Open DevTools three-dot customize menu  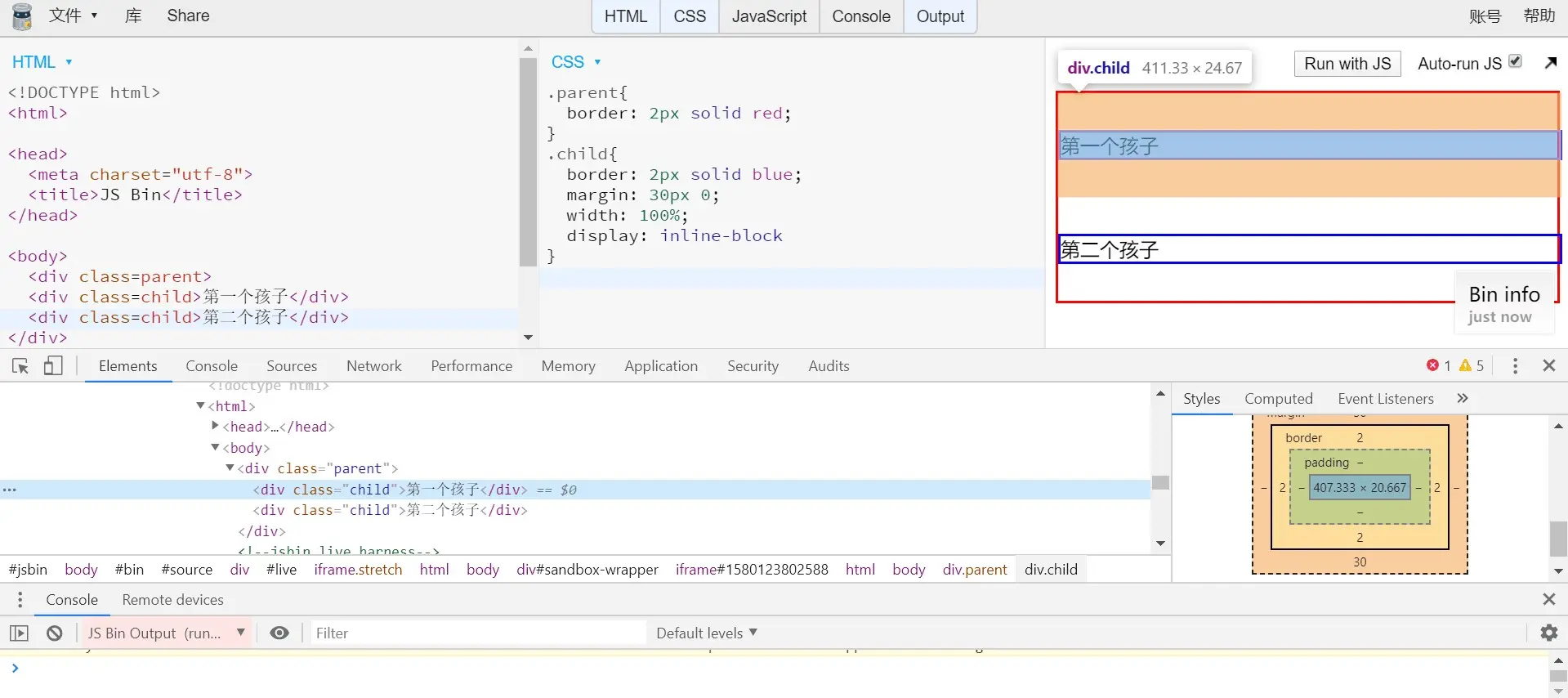(1515, 366)
